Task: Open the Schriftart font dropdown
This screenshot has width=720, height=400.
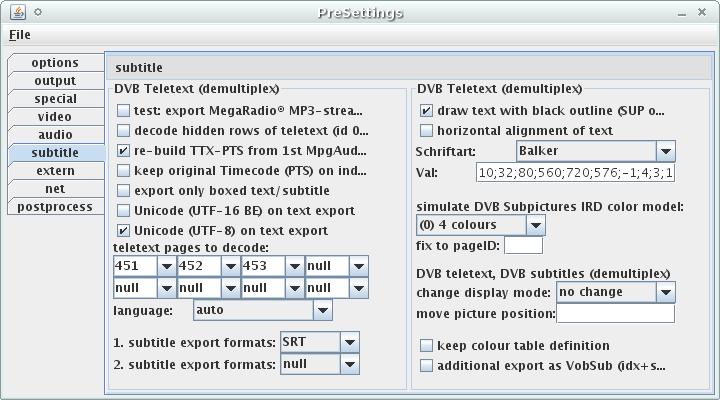Action: click(666, 151)
